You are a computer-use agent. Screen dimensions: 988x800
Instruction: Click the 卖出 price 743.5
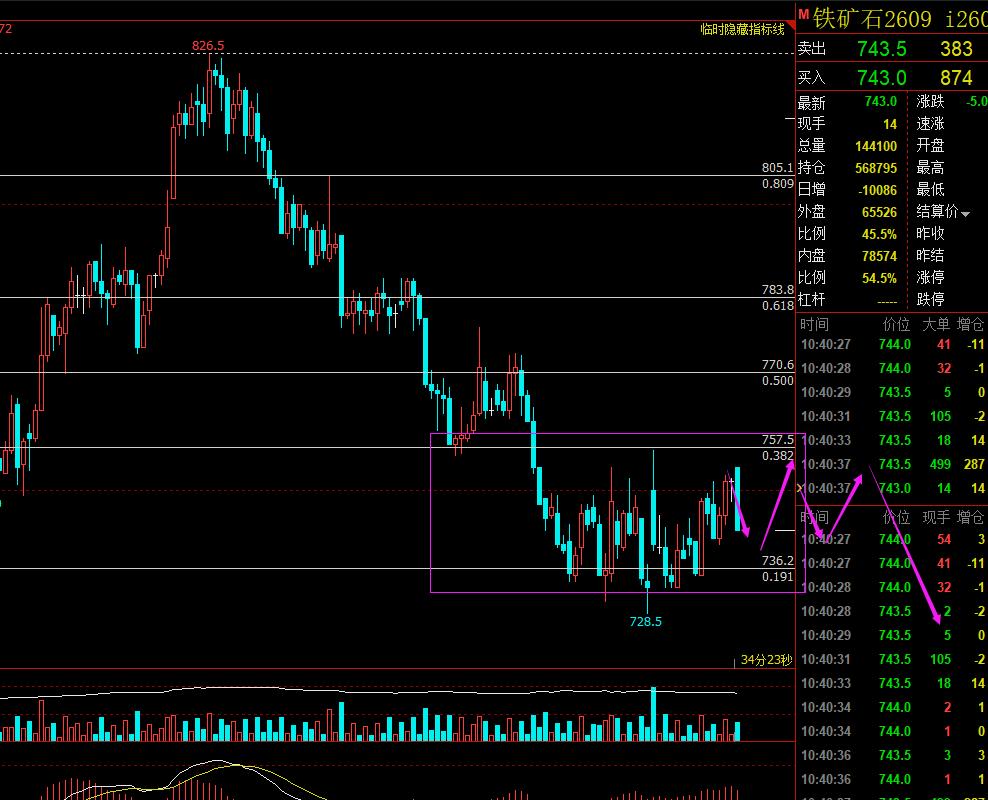pos(882,49)
